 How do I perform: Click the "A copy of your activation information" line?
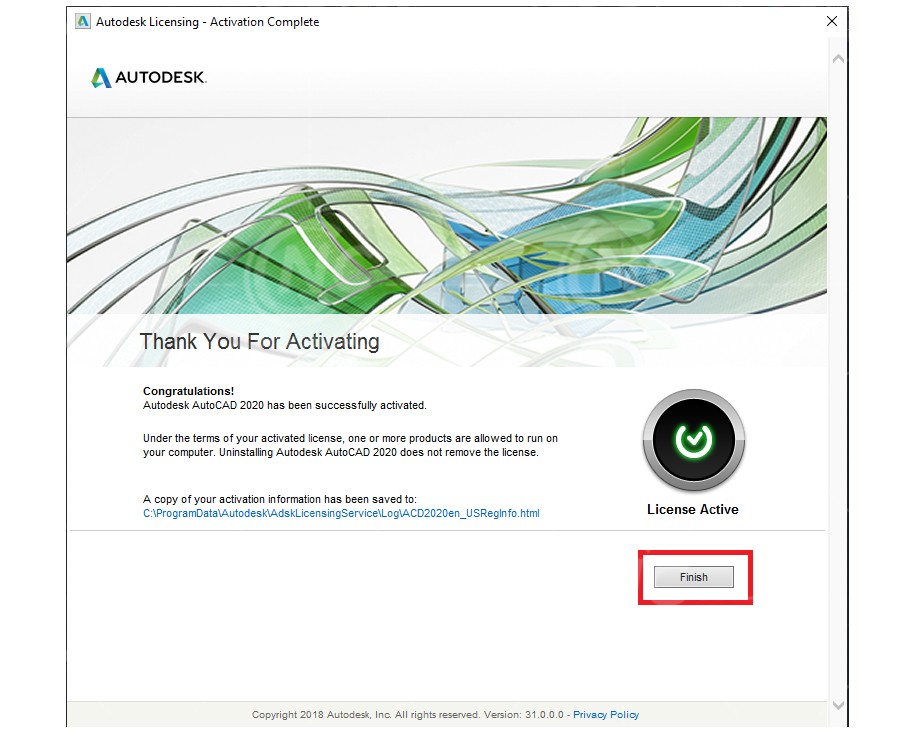(x=279, y=499)
